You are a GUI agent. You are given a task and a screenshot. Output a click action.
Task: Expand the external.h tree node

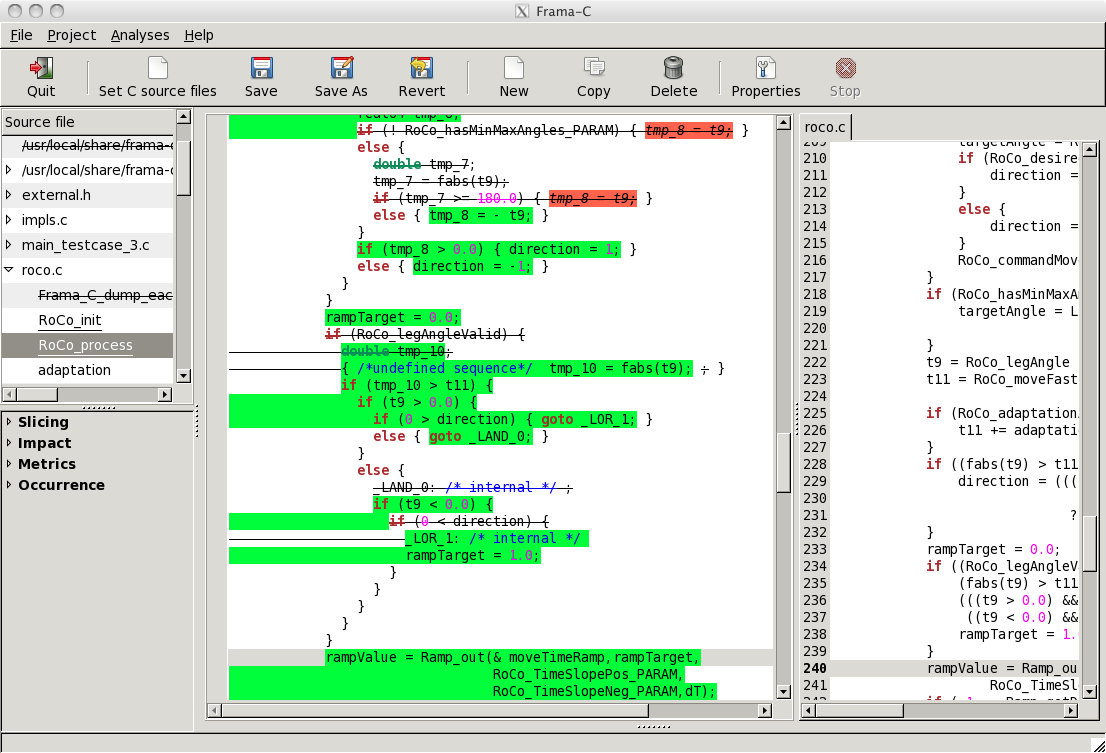[8, 195]
